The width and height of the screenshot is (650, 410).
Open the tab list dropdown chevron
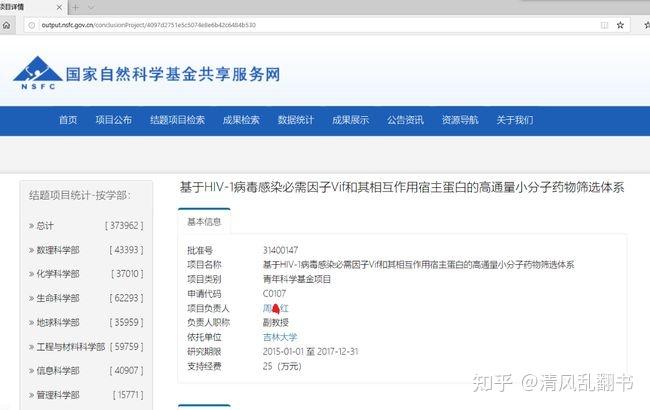pyautogui.click(x=91, y=7)
